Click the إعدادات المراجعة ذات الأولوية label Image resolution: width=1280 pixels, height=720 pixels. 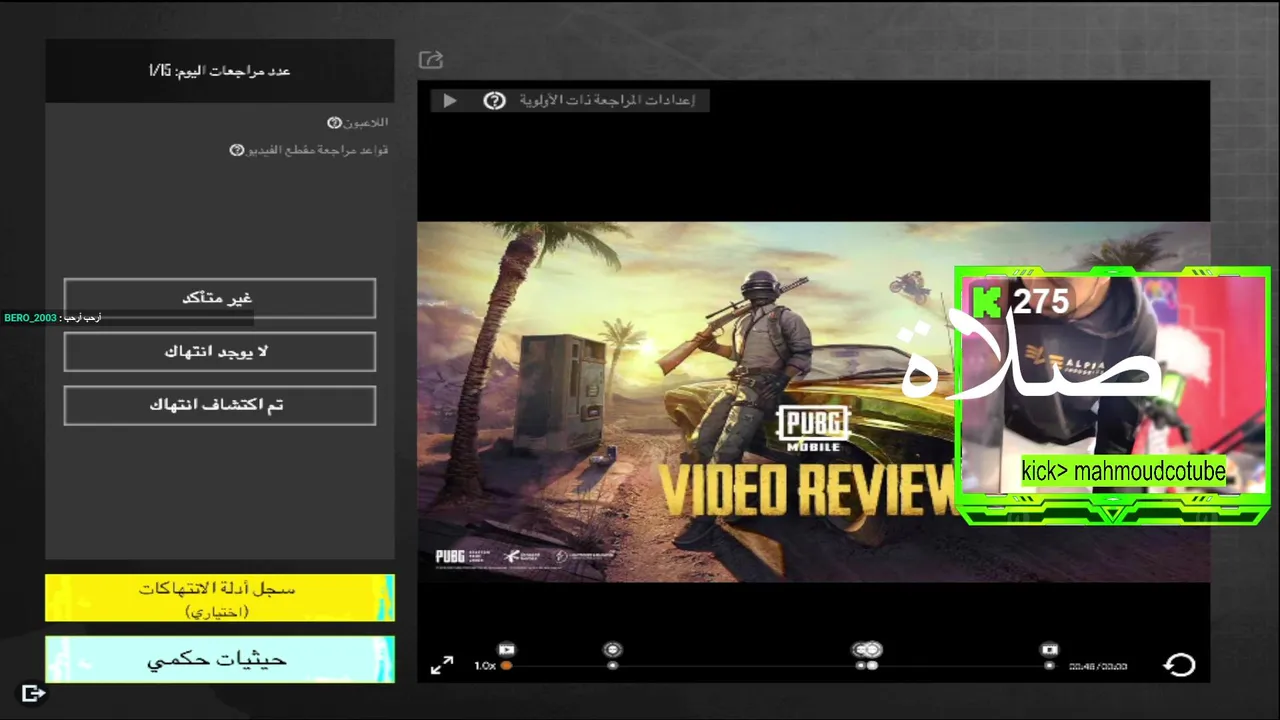(607, 100)
